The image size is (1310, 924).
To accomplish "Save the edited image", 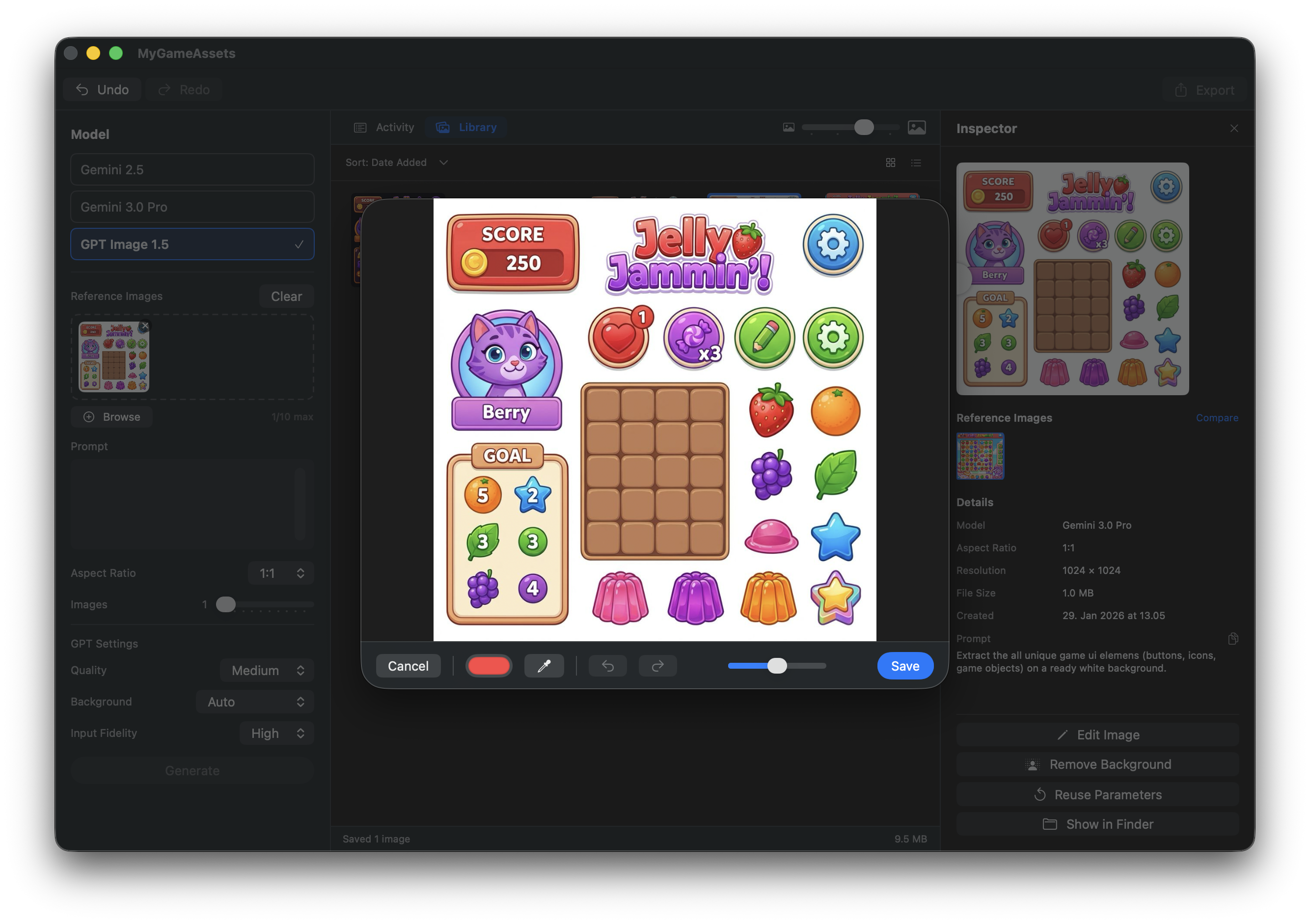I will click(x=905, y=666).
